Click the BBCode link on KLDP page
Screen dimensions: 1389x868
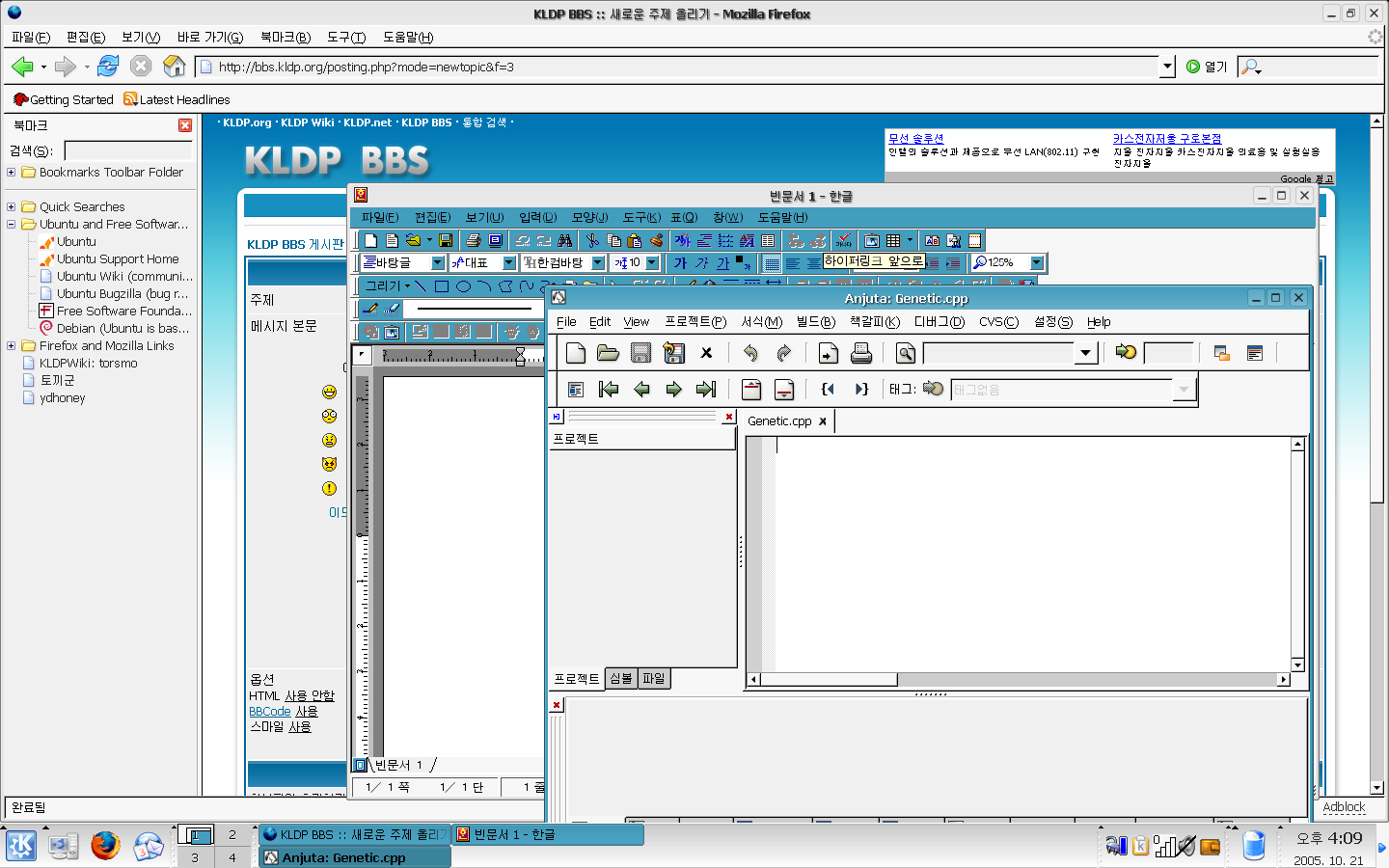click(270, 711)
